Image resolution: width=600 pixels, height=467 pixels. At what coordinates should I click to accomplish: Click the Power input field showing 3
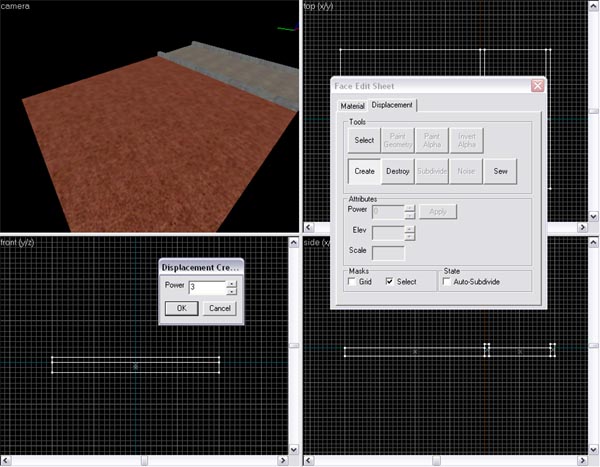click(206, 287)
